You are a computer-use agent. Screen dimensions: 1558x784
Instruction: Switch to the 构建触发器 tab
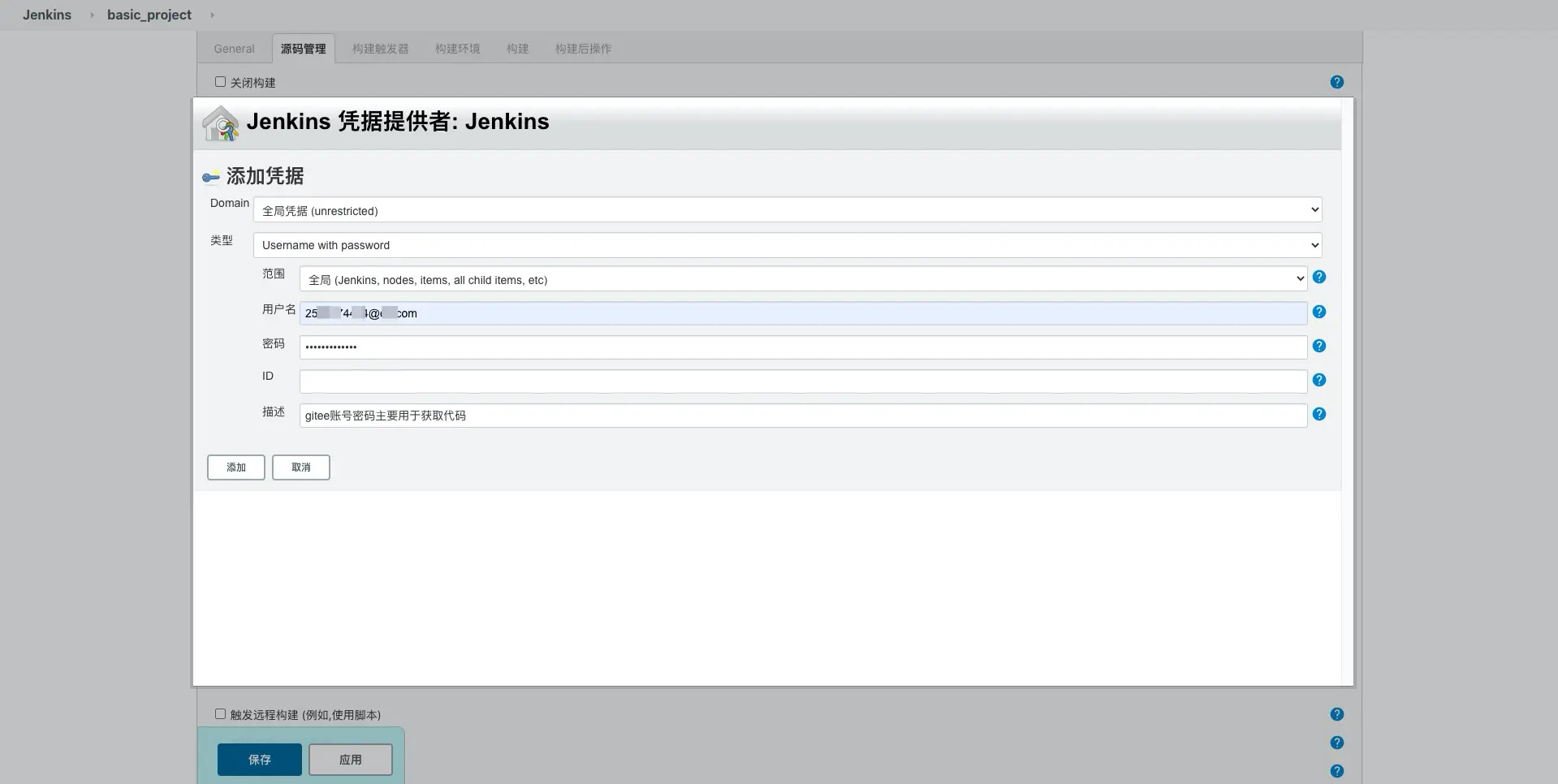click(380, 49)
